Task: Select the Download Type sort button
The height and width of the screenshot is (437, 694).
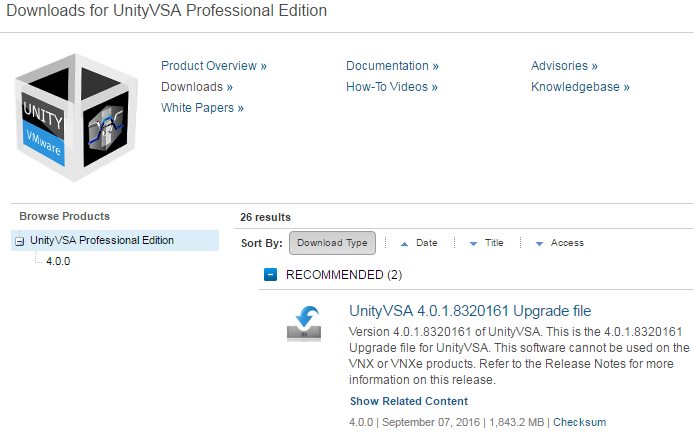Action: pos(332,243)
